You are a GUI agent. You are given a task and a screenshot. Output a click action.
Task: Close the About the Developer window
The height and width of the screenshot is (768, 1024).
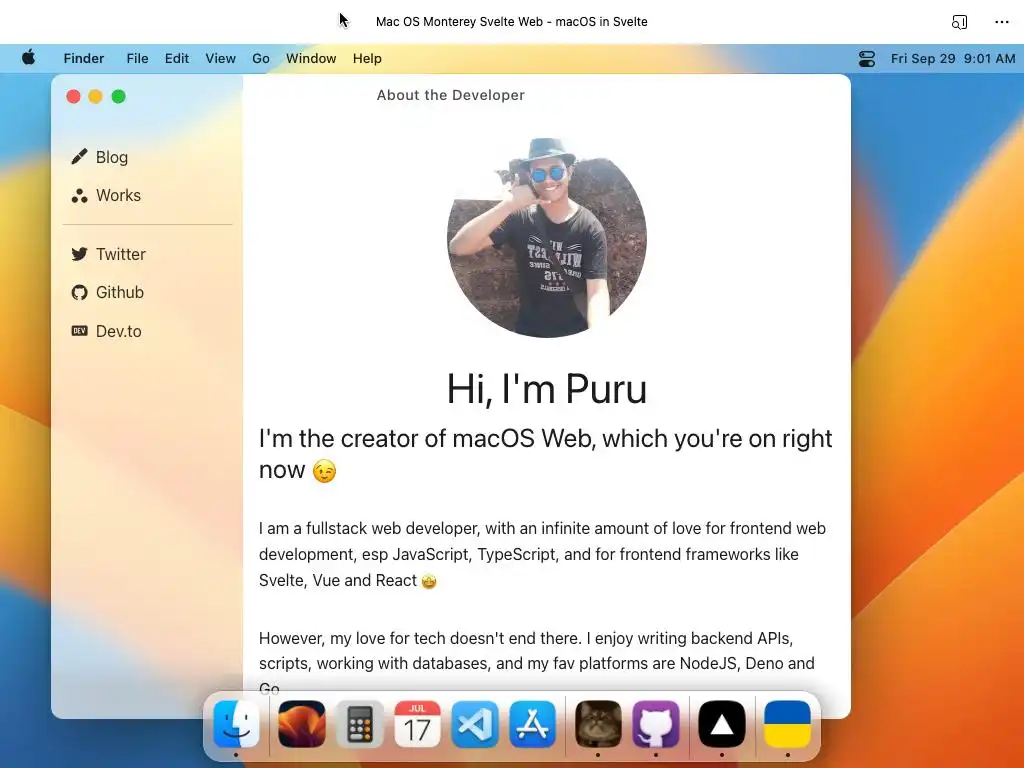tap(73, 97)
